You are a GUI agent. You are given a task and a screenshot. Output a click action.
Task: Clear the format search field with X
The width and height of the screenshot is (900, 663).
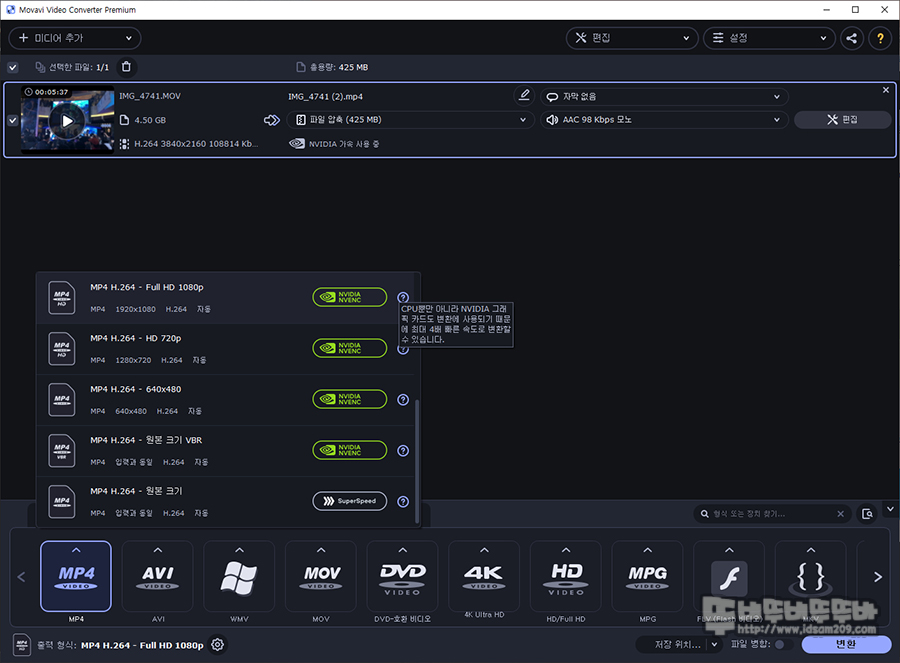[840, 514]
